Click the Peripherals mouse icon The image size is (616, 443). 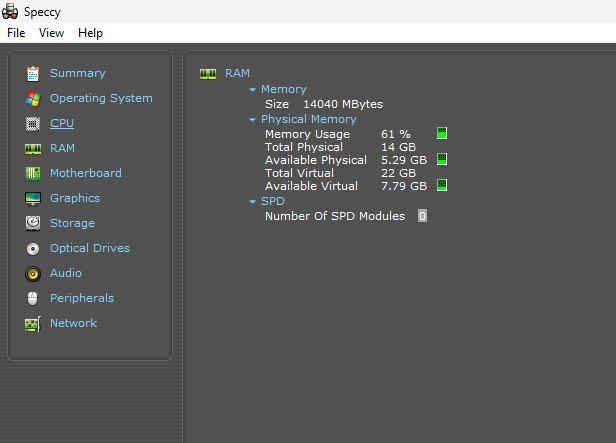(x=33, y=298)
